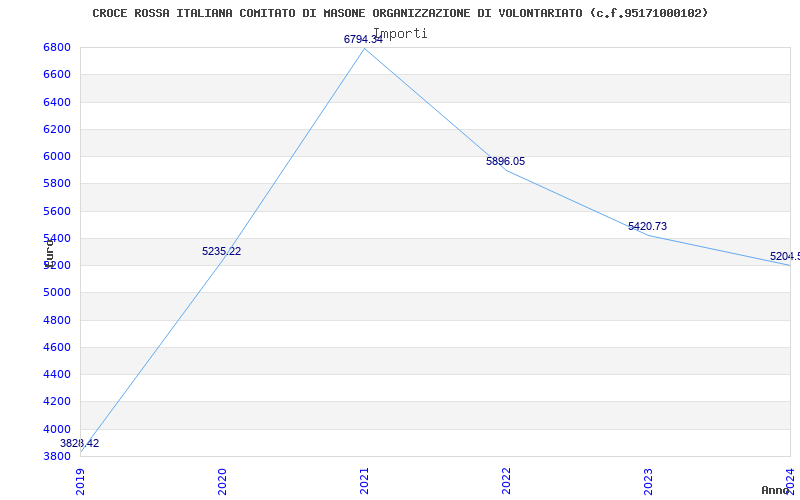The image size is (800, 500).
Task: Click the 4600 y-axis tick label
Action: (x=57, y=347)
